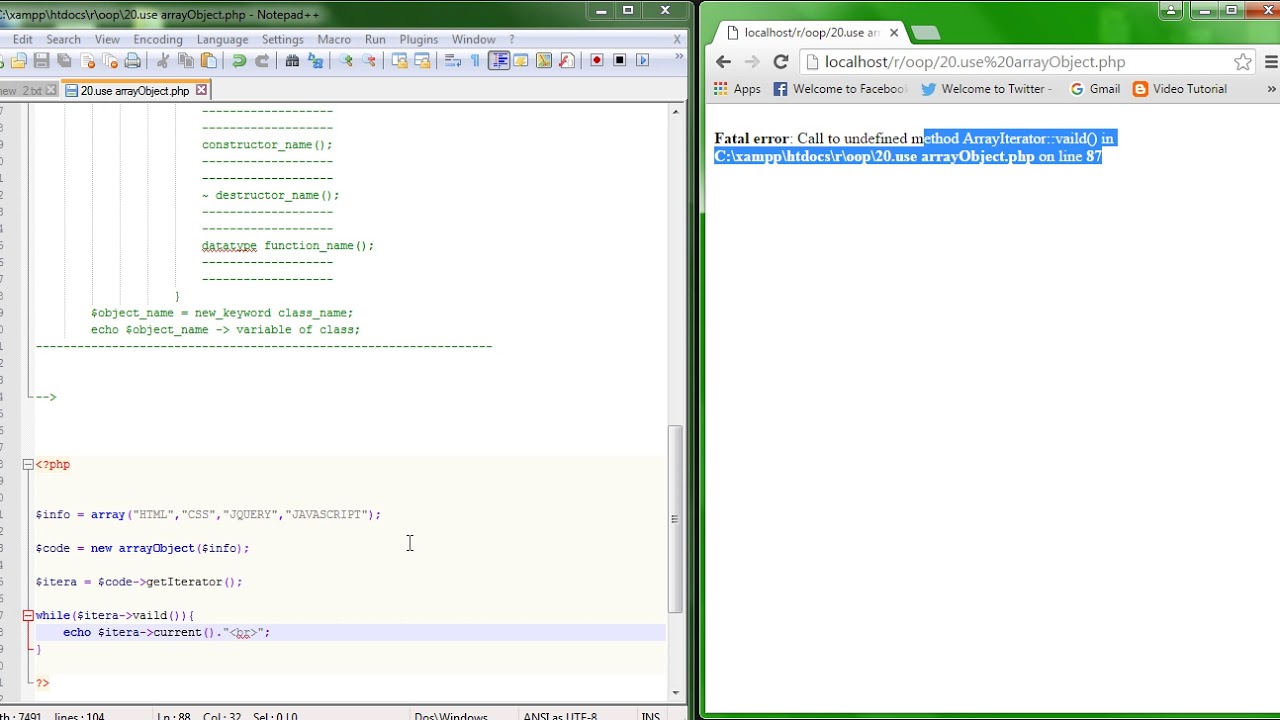Switch to the 20.use arrayObject.php tab
1280x720 pixels.
point(134,90)
